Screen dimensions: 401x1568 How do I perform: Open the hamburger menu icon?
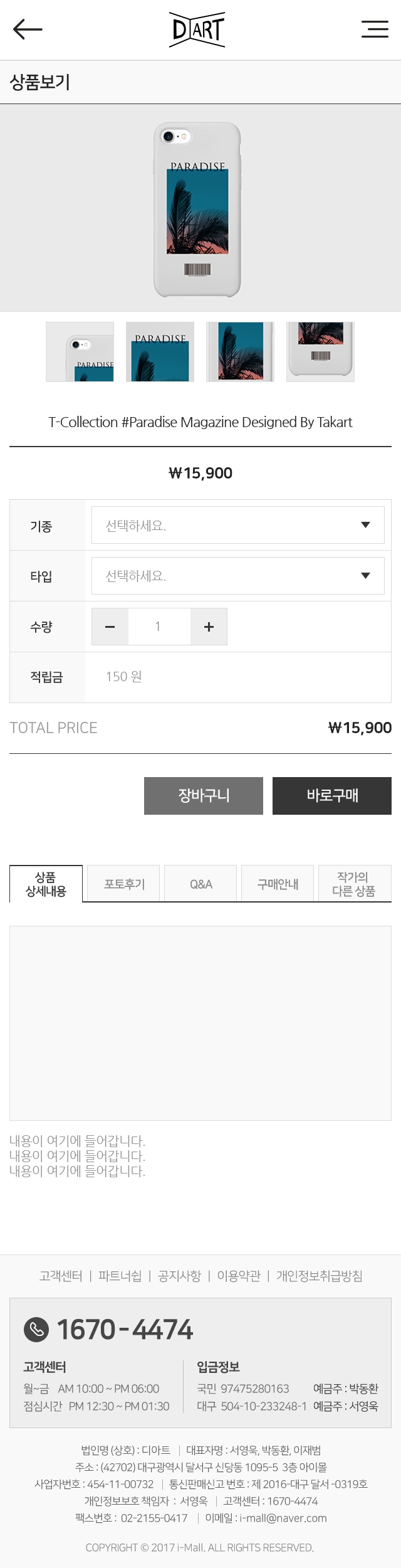coord(375,29)
